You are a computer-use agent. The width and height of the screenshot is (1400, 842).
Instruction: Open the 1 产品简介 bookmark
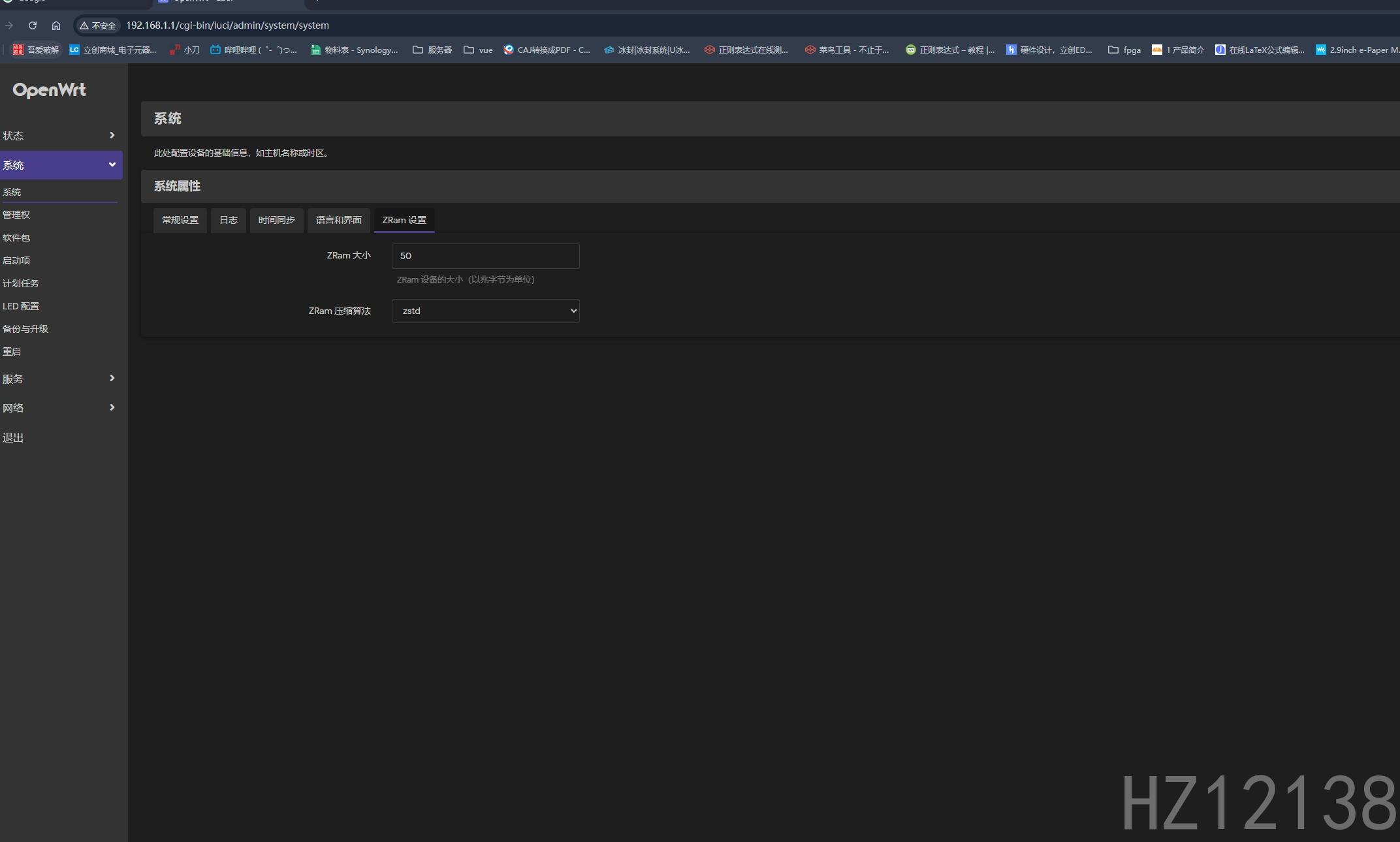click(x=1178, y=50)
